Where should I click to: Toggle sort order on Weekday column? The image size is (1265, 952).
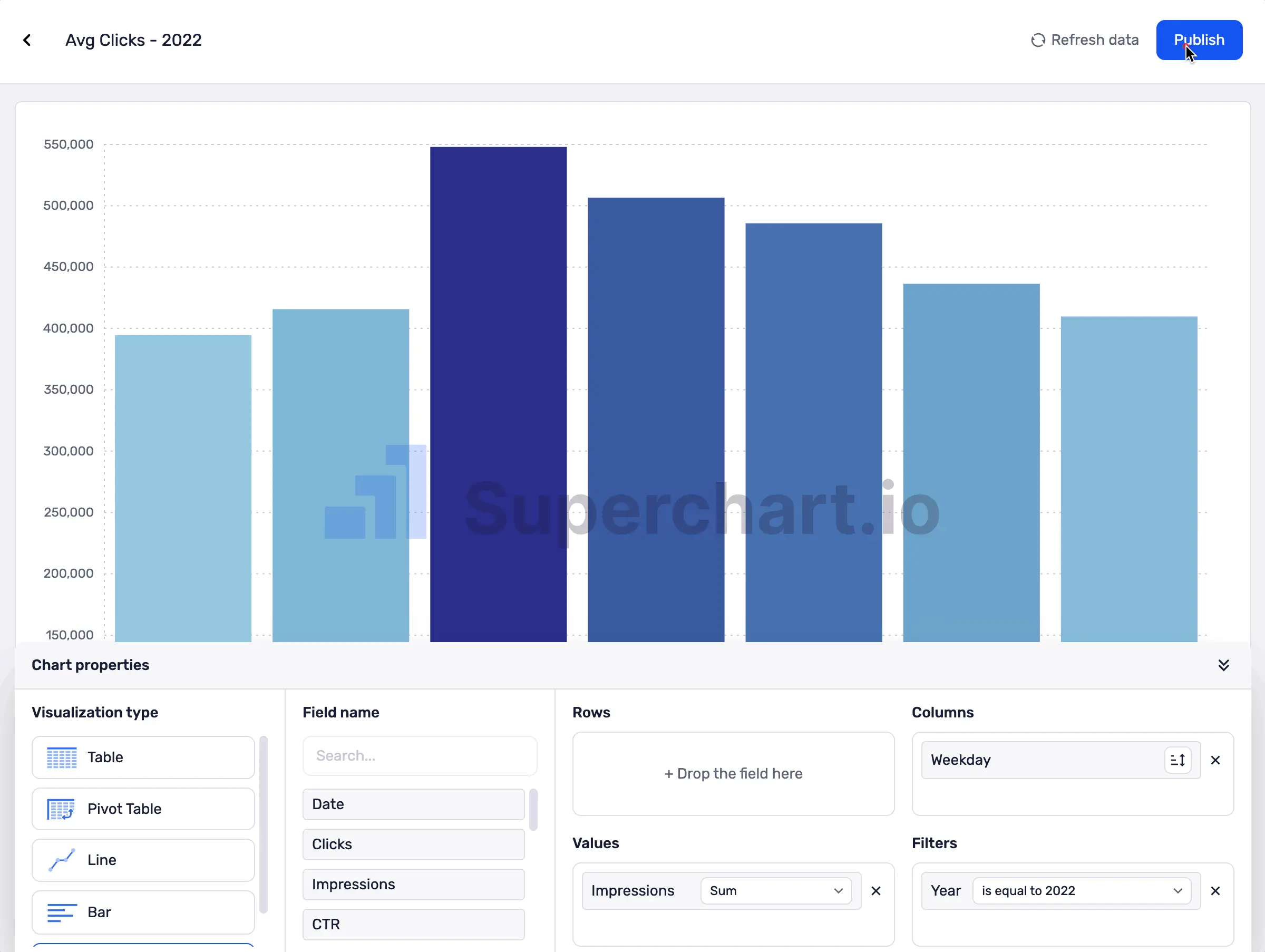1178,760
